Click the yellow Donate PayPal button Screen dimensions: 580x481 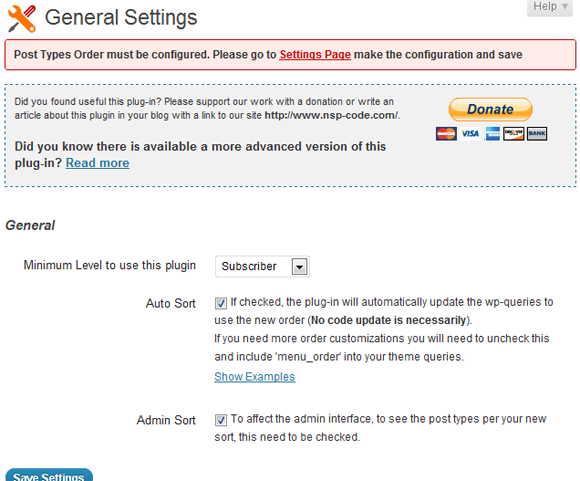click(490, 110)
